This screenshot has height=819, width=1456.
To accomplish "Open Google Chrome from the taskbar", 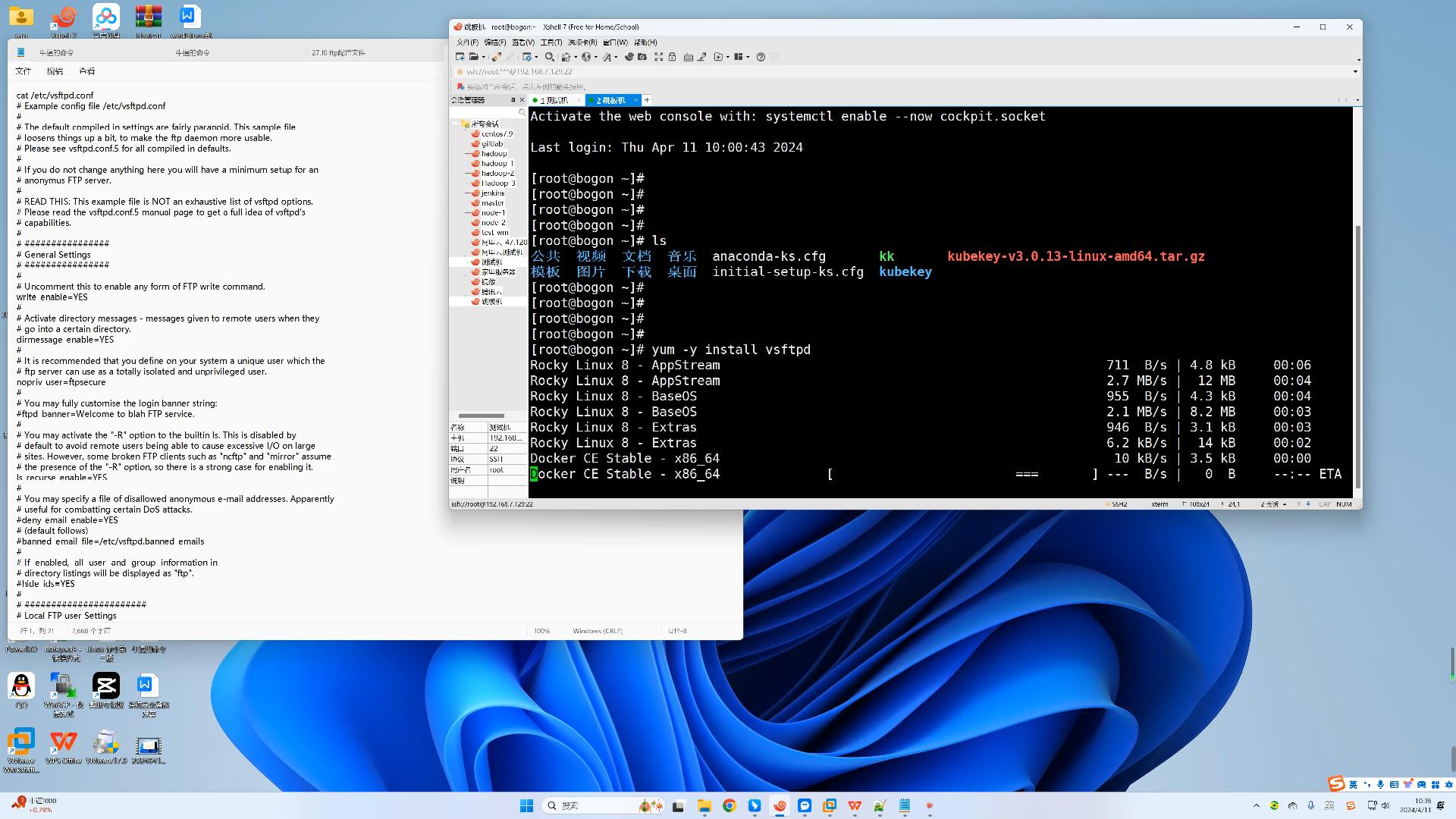I will [730, 806].
